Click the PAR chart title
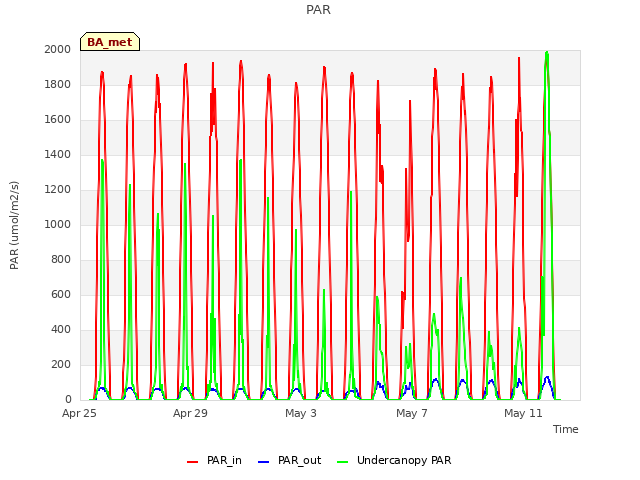 point(318,10)
